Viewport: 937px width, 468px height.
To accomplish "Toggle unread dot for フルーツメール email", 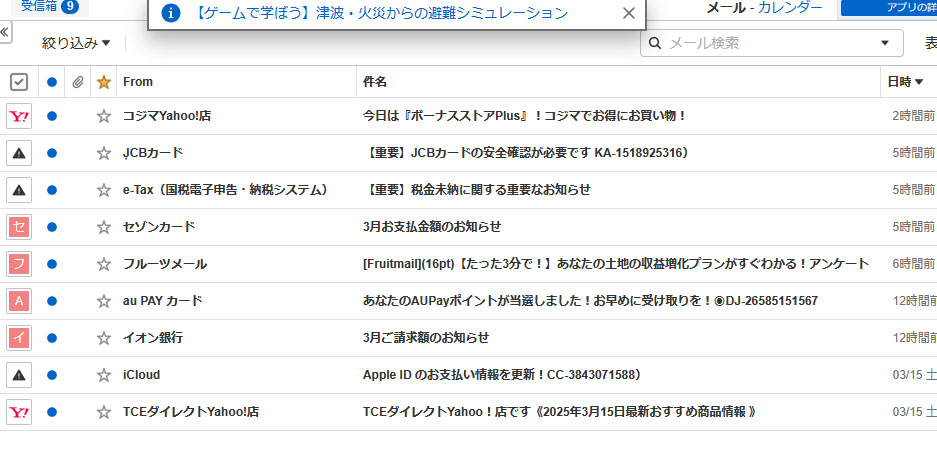I will point(52,264).
